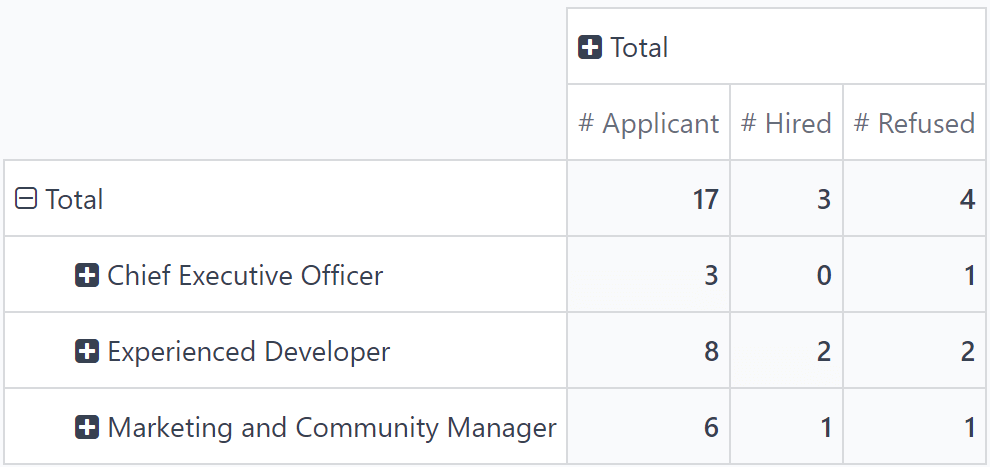Screen dimensions: 990x467
Task: Sort by the # Refused column header
Action: (914, 123)
